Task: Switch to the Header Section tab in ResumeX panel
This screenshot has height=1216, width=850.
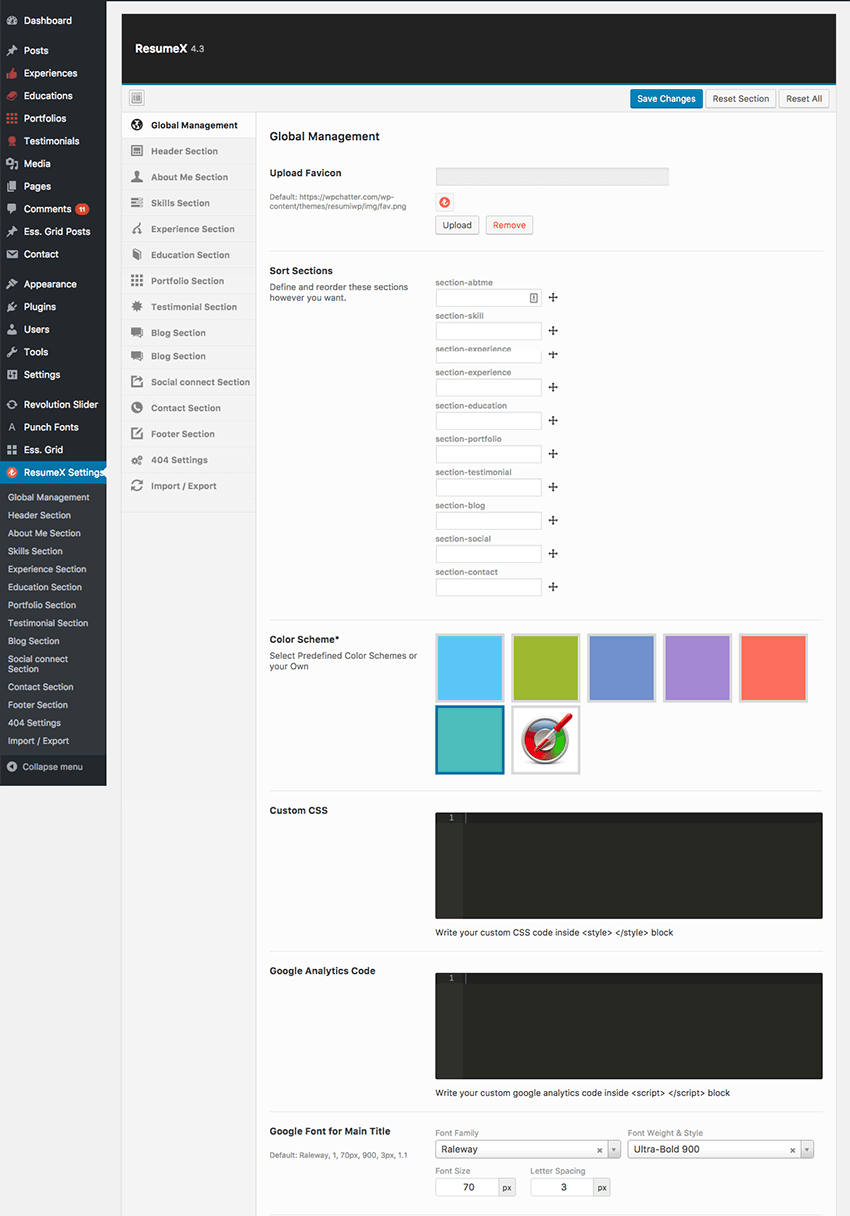Action: (189, 151)
